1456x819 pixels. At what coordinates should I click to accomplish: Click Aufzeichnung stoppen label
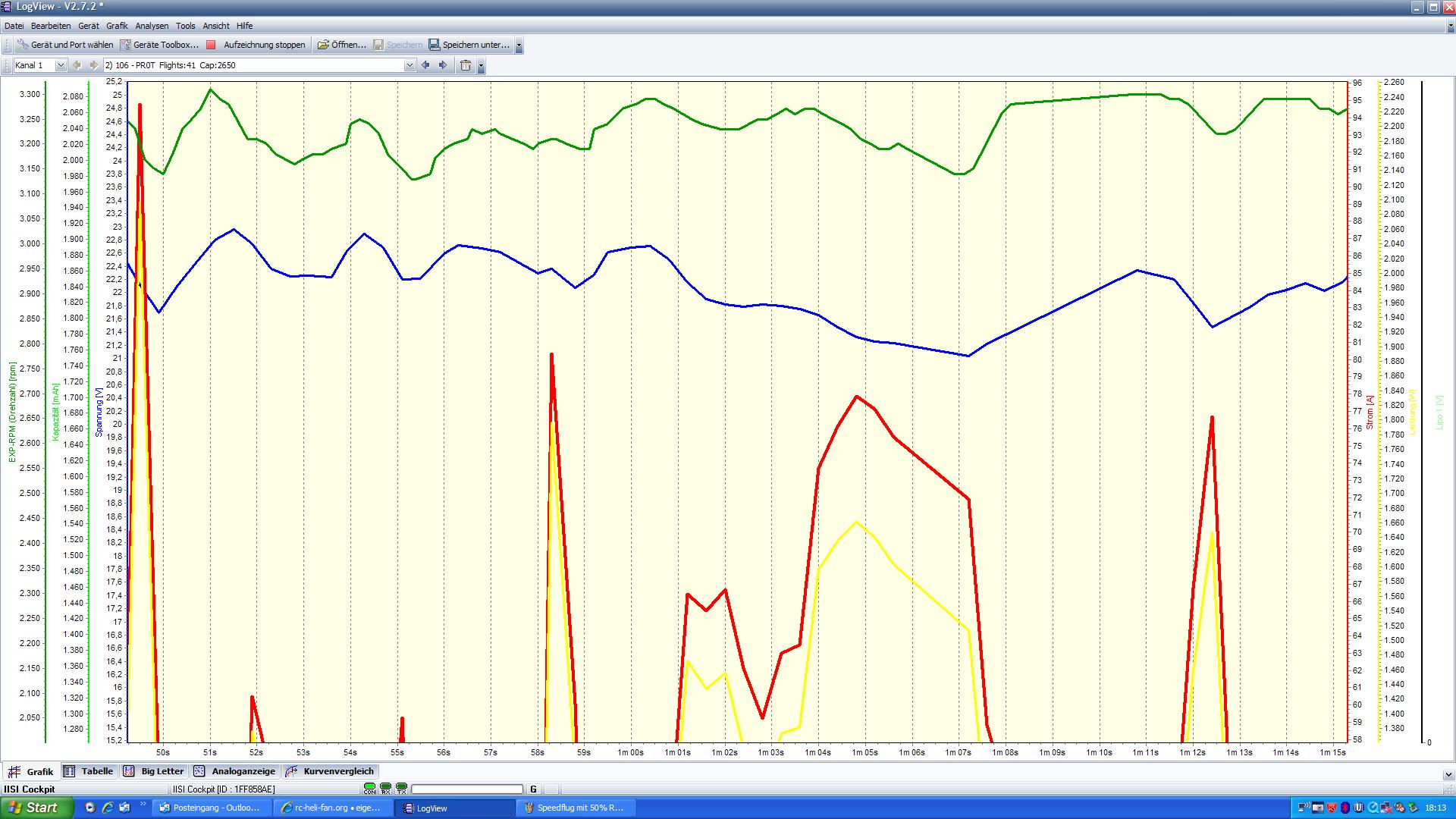tap(264, 45)
